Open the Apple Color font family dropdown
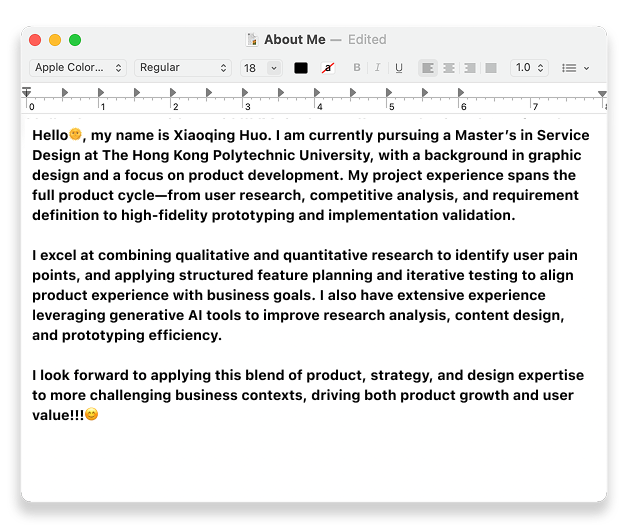The height and width of the screenshot is (528, 628). (x=78, y=68)
